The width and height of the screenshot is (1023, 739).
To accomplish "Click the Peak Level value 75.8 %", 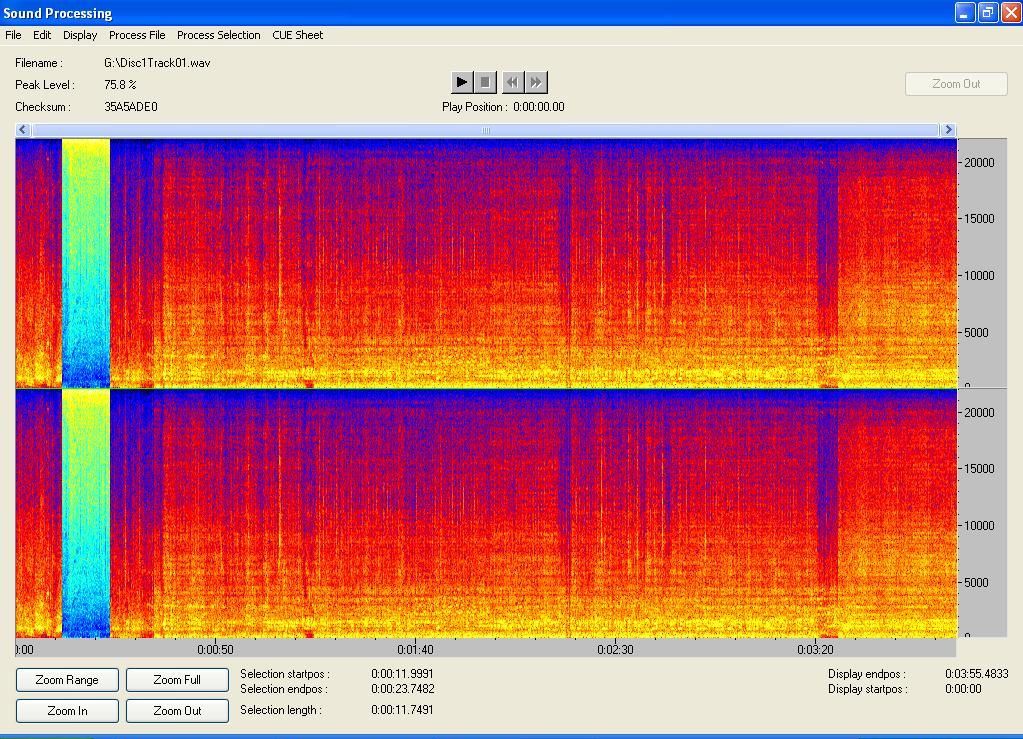I will click(x=120, y=85).
